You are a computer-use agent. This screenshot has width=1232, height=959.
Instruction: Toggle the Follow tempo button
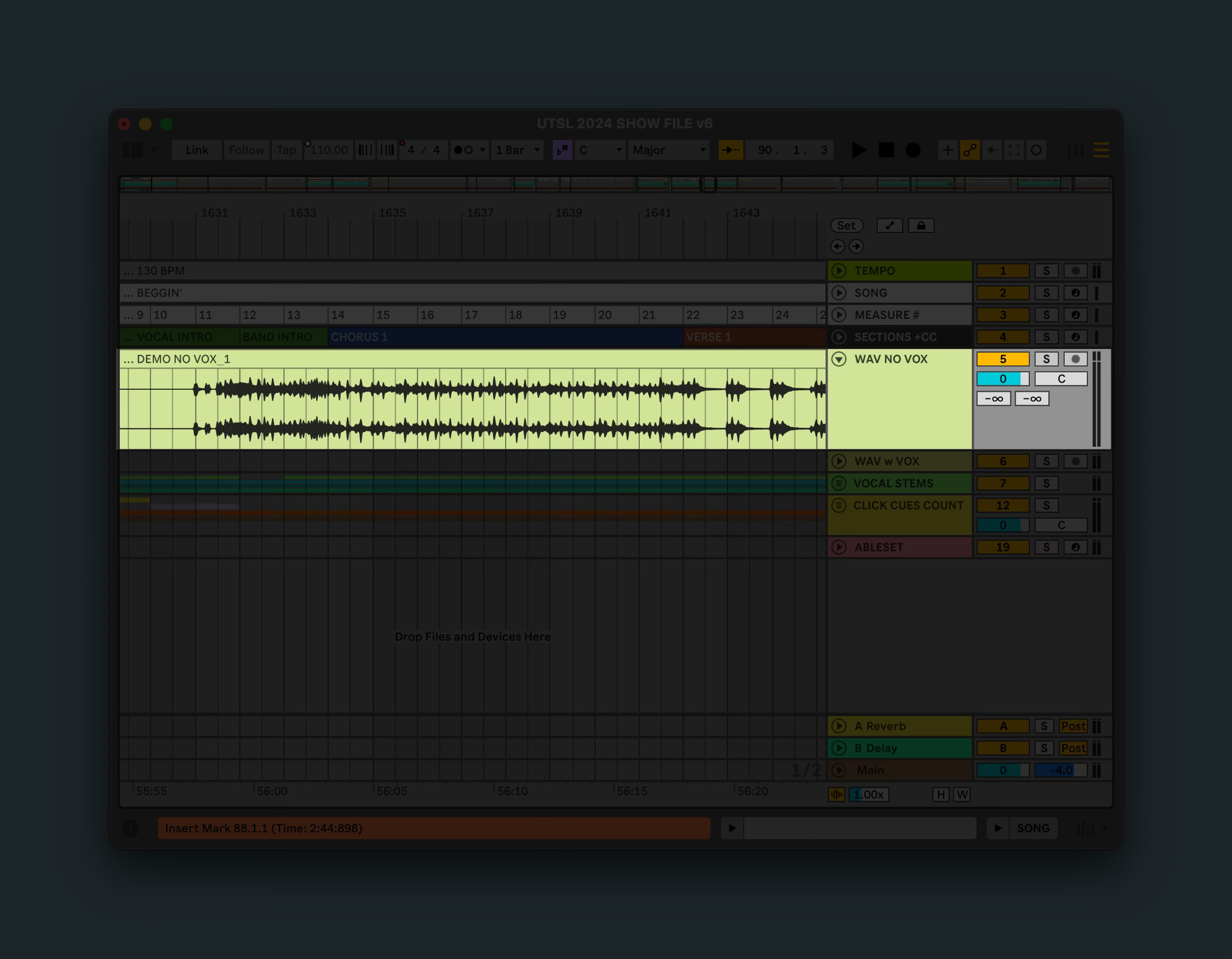click(247, 150)
